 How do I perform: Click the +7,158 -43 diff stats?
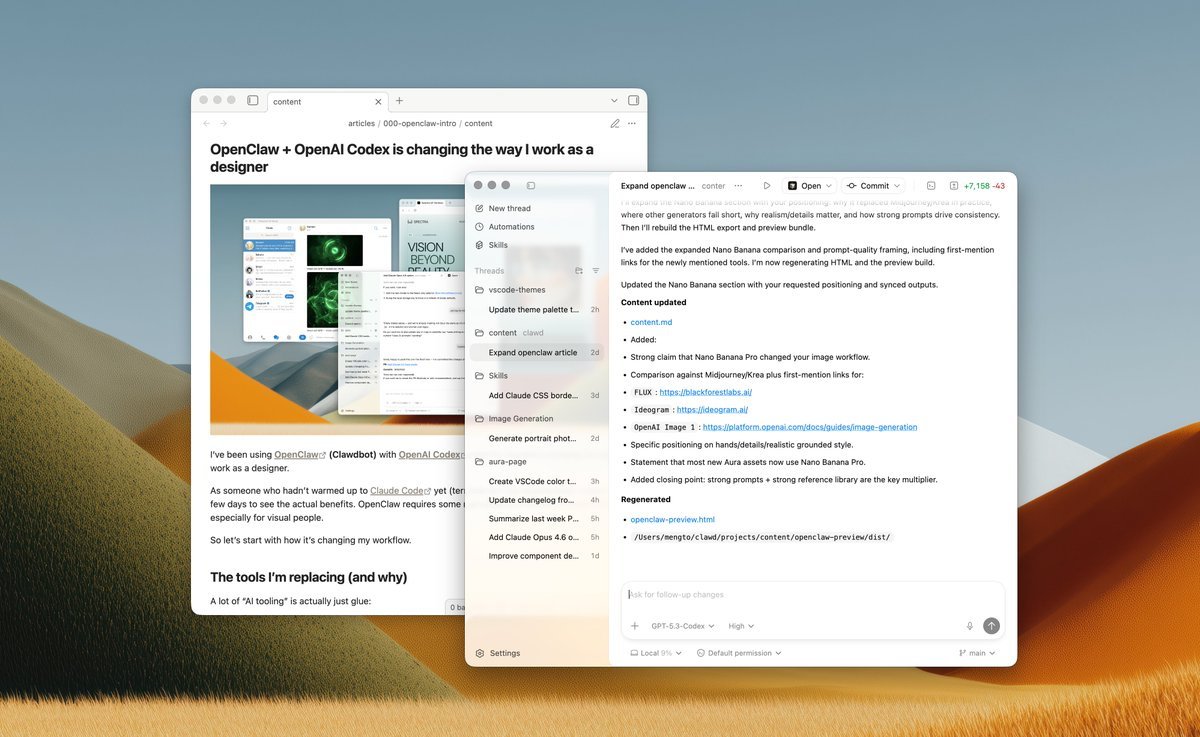984,186
